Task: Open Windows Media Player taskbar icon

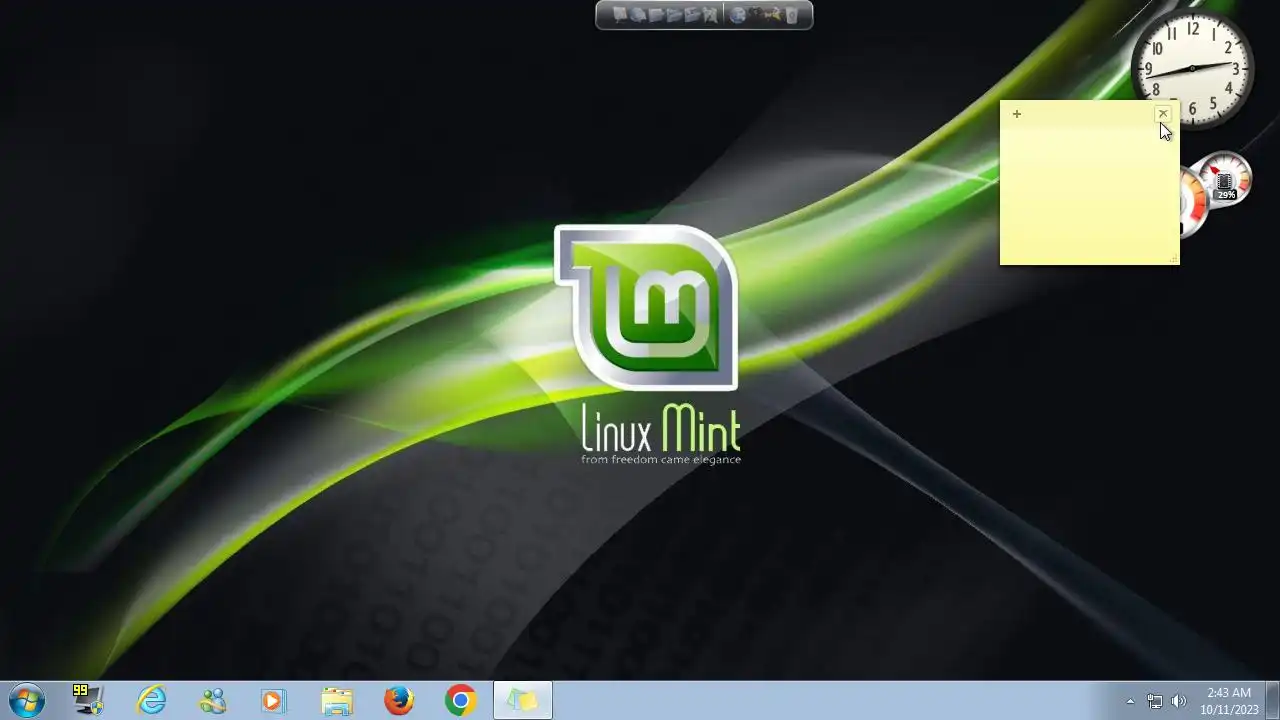Action: coord(273,701)
